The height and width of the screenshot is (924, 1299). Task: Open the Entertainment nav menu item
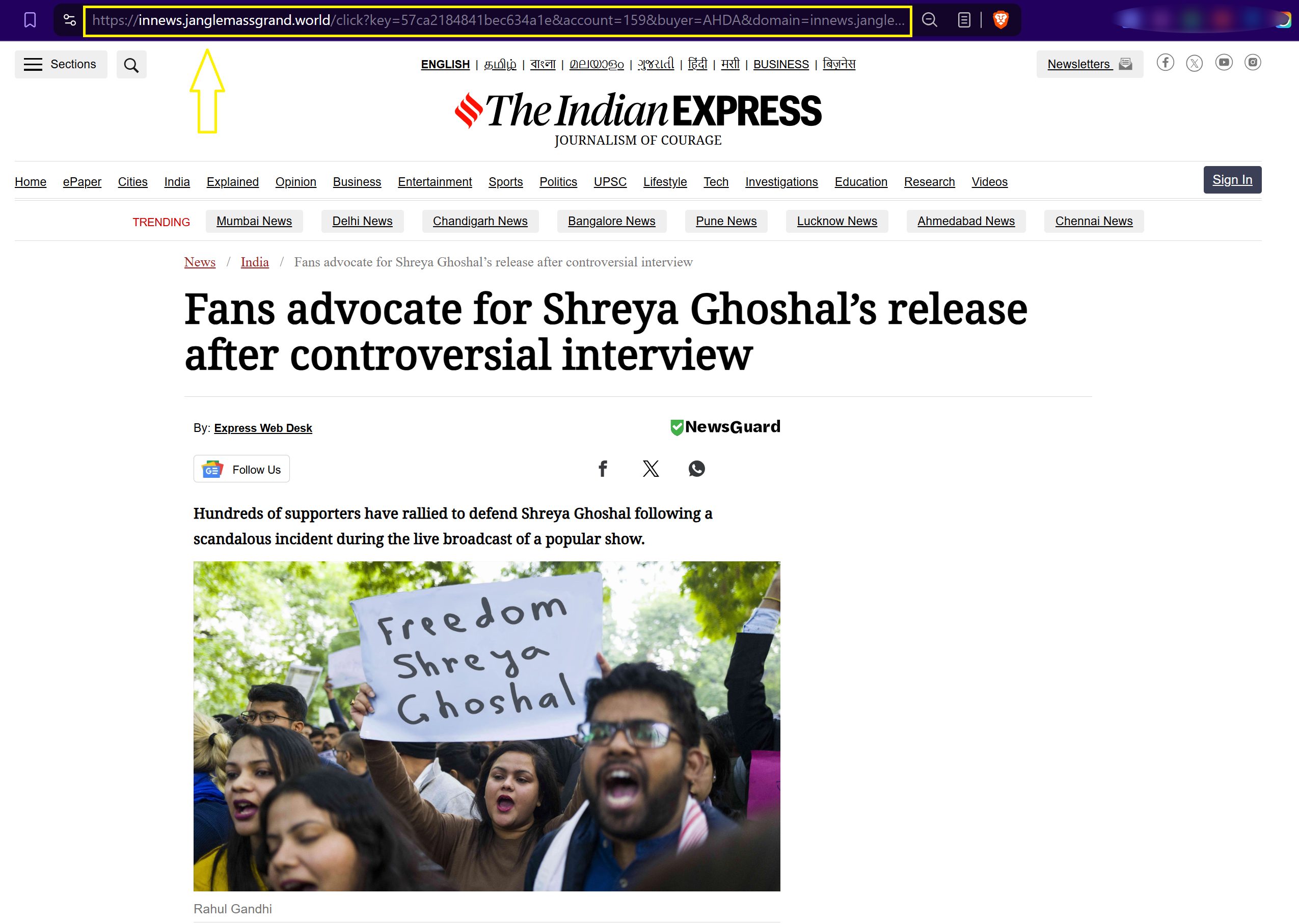(x=435, y=182)
